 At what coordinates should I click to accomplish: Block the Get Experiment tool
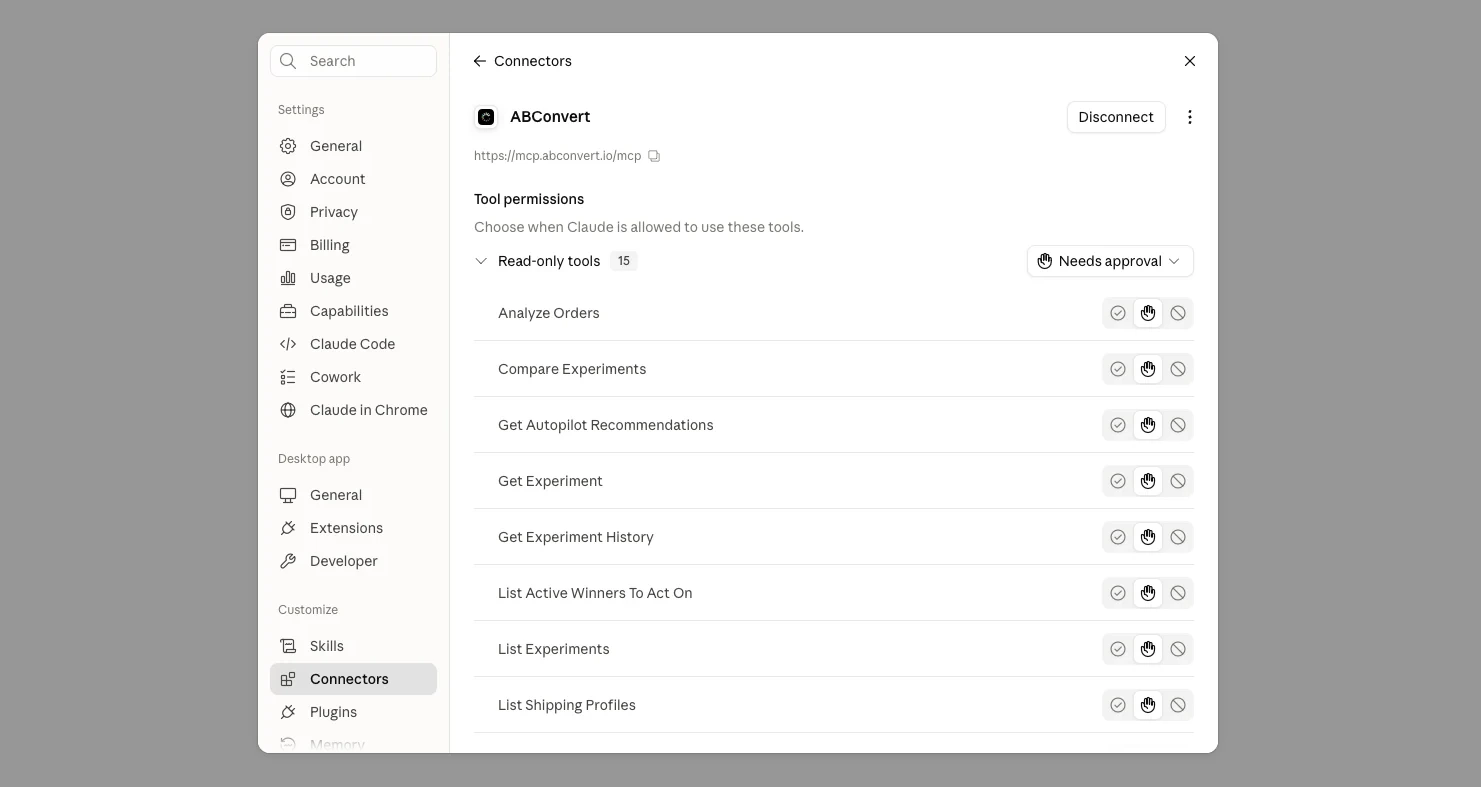coord(1178,481)
